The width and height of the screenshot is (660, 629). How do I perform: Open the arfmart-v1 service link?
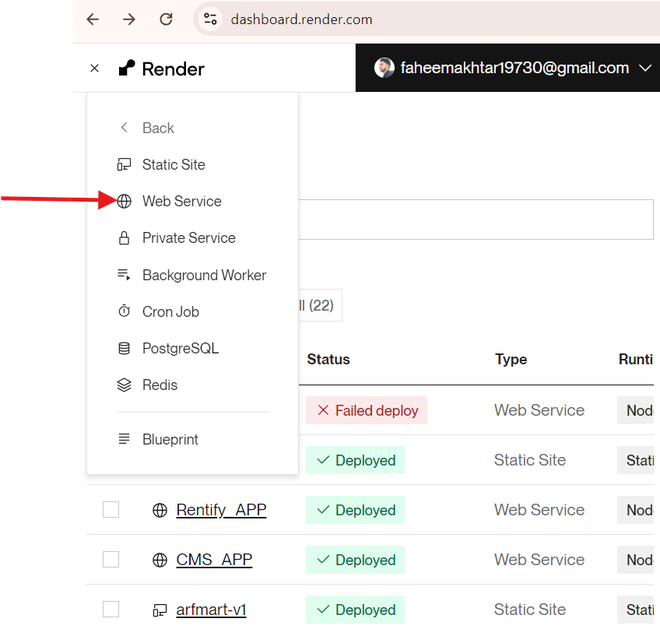click(x=211, y=610)
